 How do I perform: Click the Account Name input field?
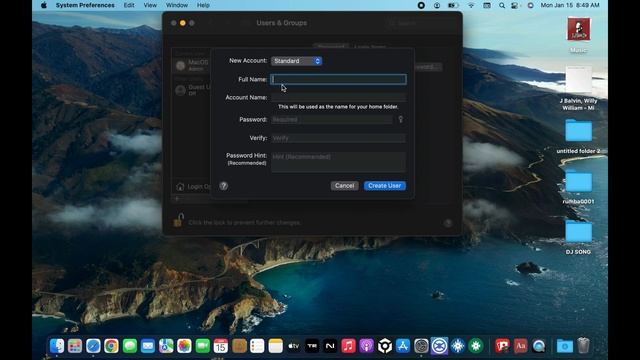[338, 97]
